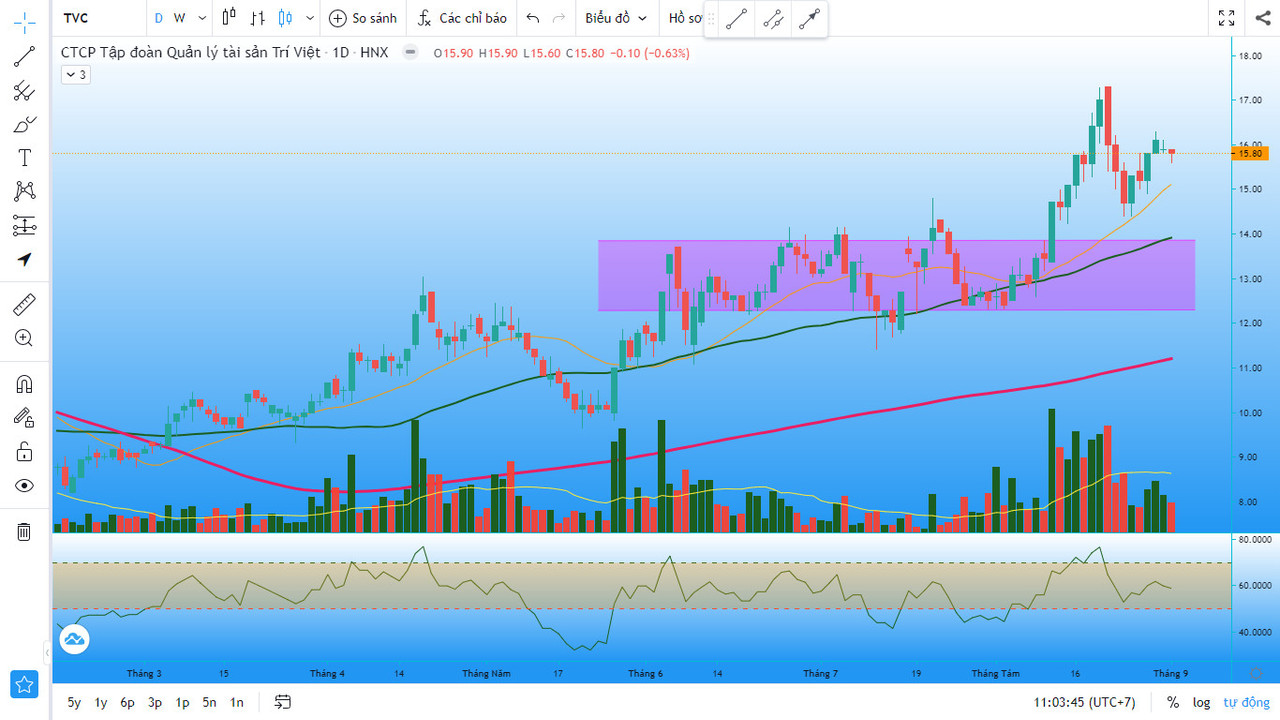Select the crosshair cursor tool

(x=24, y=22)
